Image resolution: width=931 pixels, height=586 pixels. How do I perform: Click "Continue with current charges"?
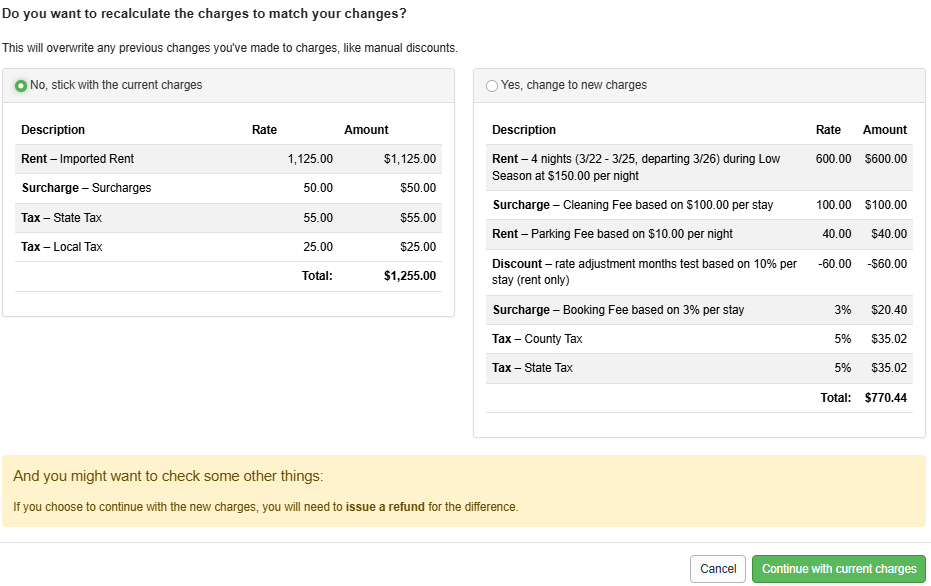838,568
